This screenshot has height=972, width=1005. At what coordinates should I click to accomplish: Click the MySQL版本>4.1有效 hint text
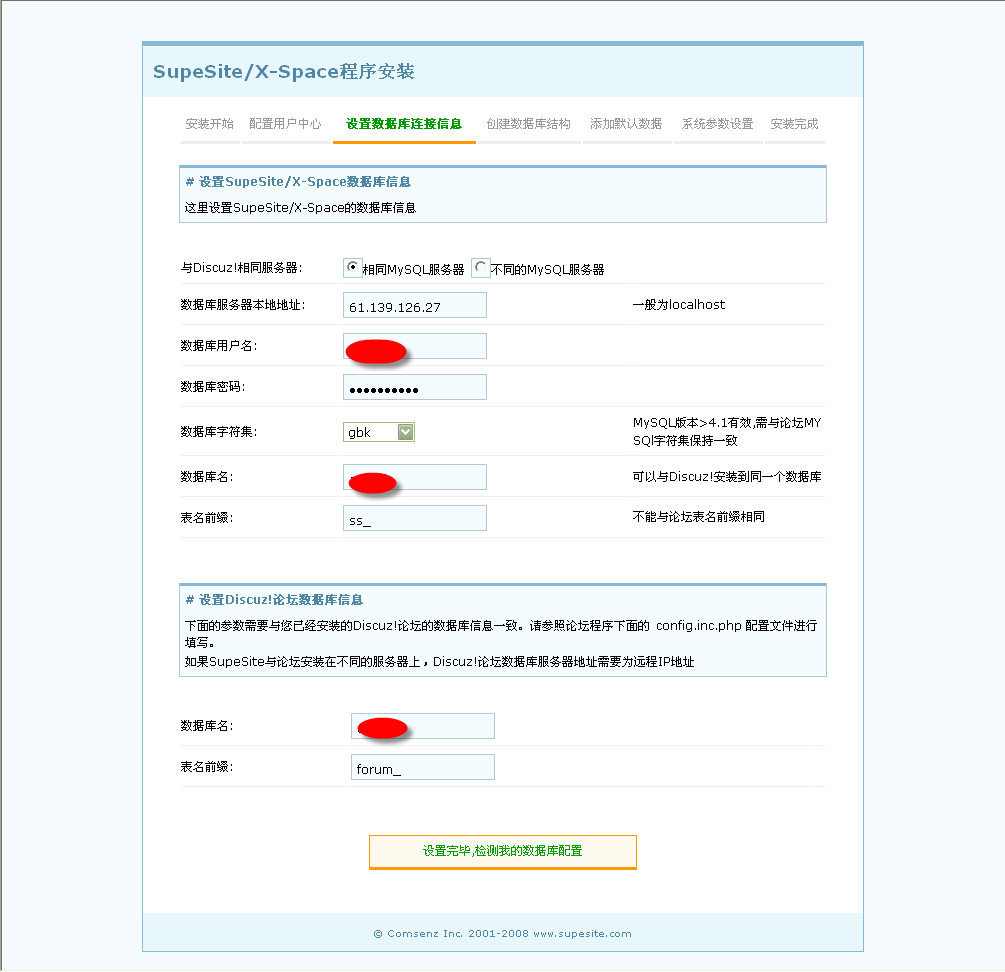tap(727, 431)
